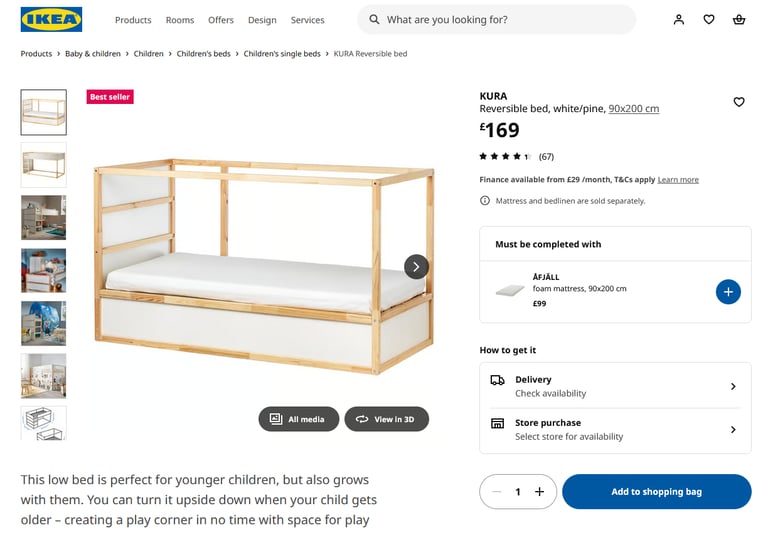Add ÄFJÄLL mattress with plus button
Viewport: 768px width, 533px height.
[x=728, y=292]
